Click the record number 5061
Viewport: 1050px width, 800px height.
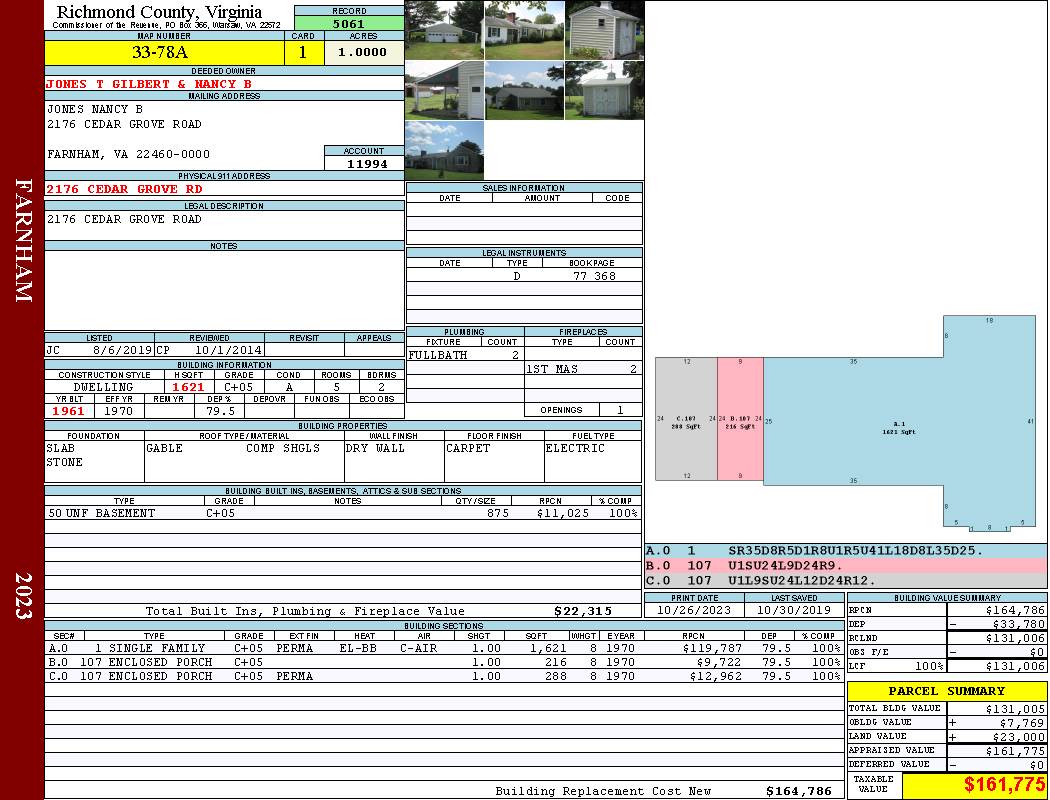(349, 23)
